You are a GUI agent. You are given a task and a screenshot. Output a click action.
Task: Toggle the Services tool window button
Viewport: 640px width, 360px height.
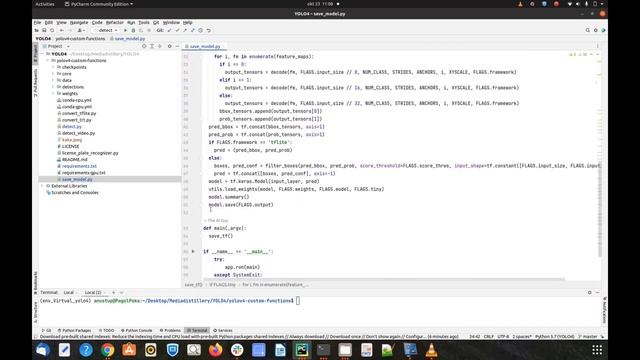tap(223, 330)
